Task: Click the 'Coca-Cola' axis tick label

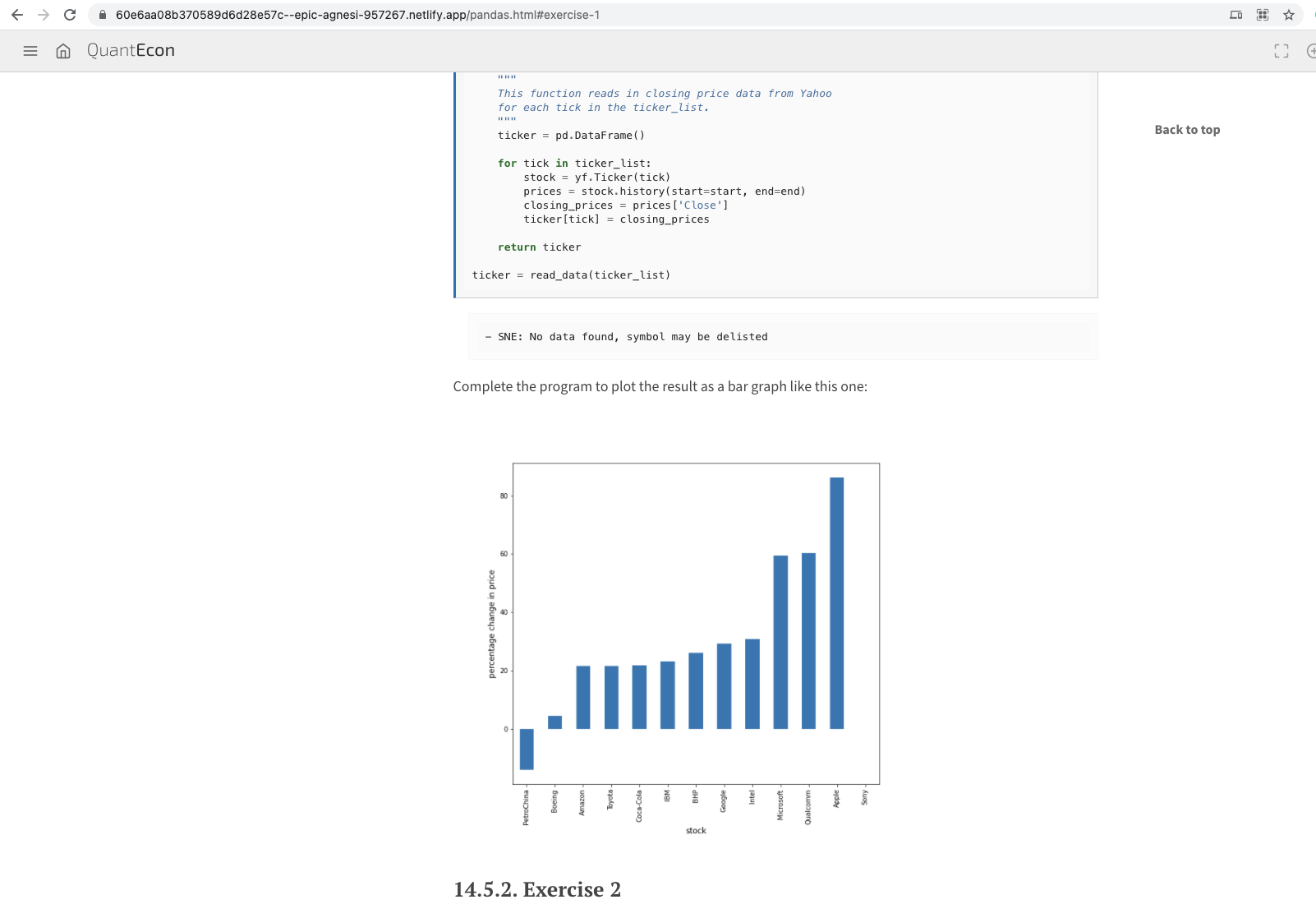Action: point(639,805)
